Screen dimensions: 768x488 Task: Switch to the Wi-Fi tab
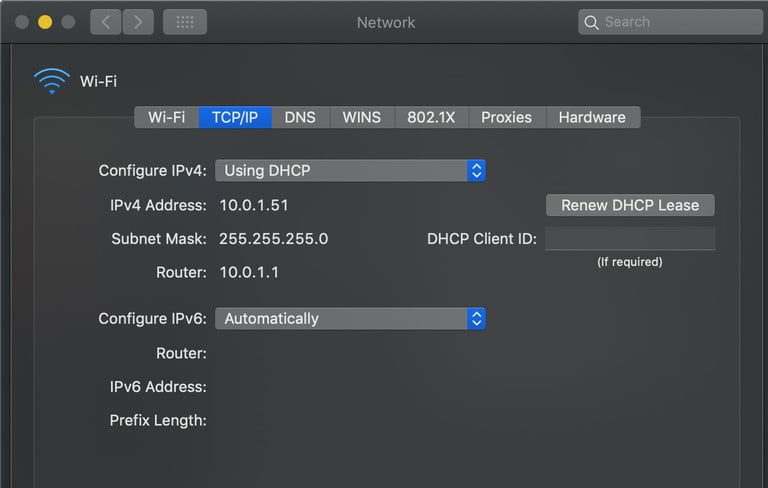pyautogui.click(x=166, y=117)
